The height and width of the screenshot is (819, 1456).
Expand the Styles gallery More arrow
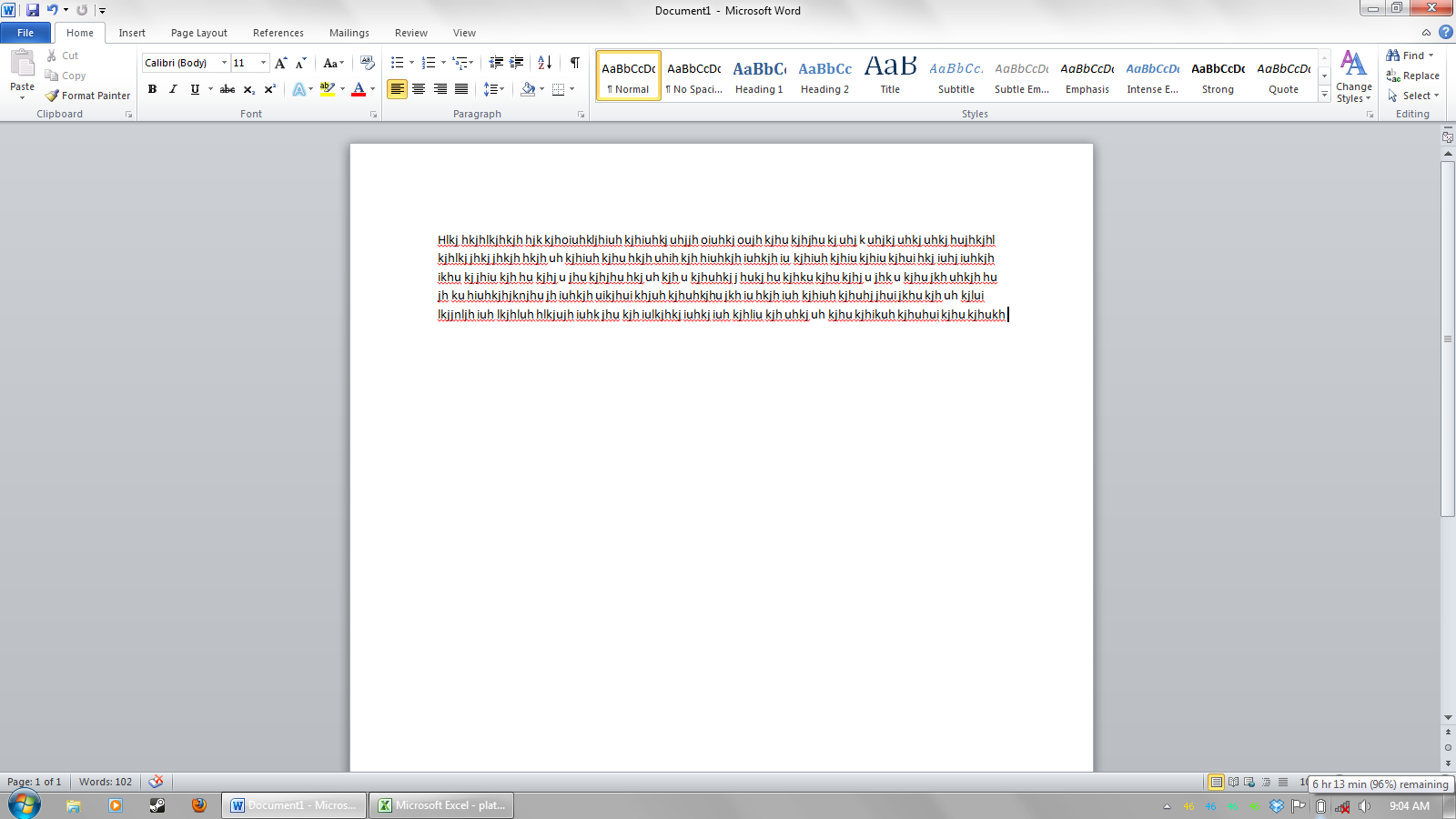coord(1324,95)
